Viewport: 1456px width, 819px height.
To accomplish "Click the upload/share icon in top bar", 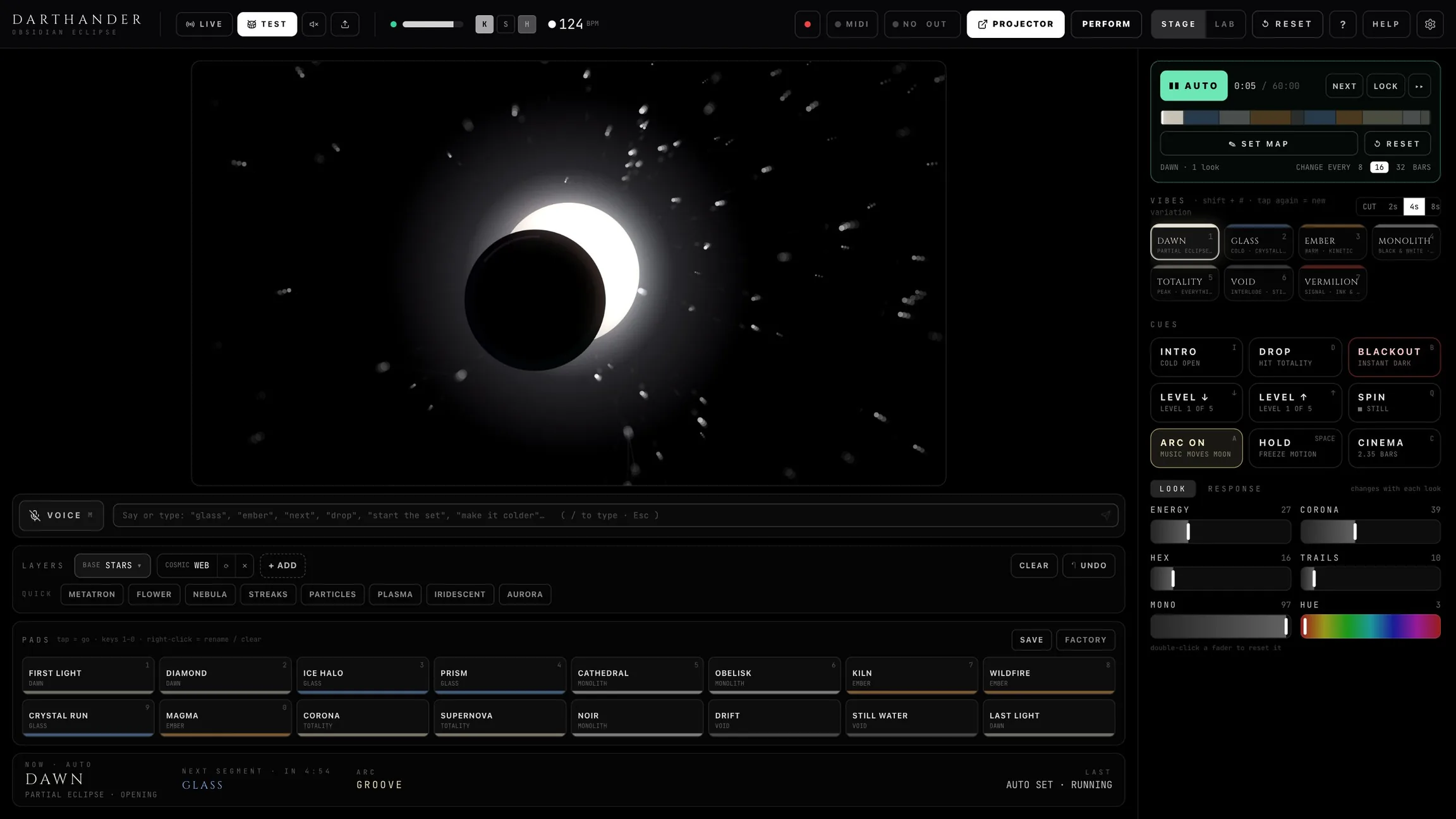I will (x=345, y=24).
